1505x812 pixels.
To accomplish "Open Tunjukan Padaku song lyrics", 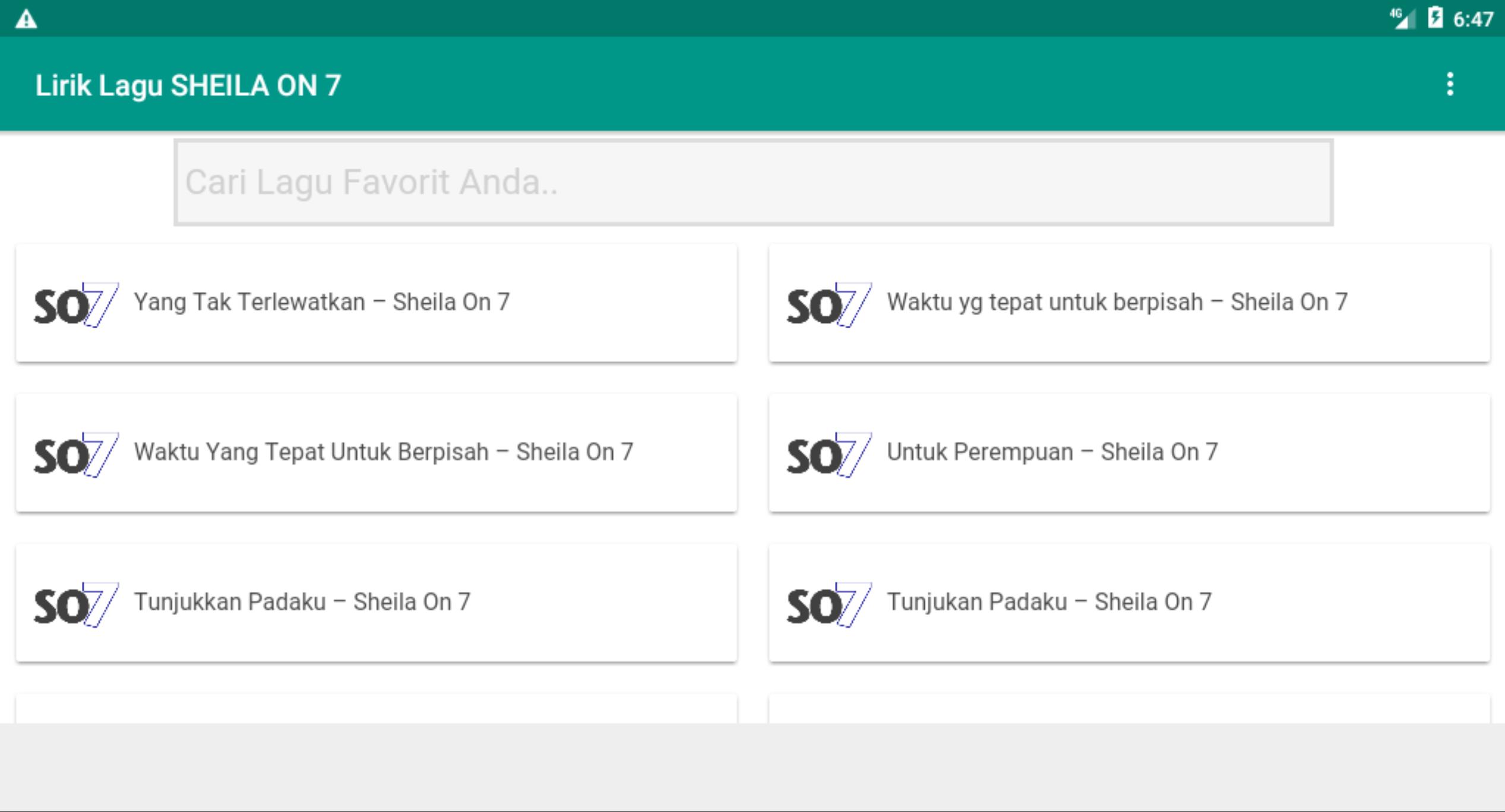I will coord(1129,602).
